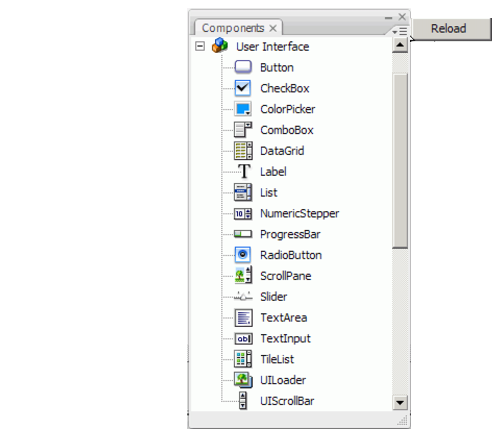Click the Button component icon

click(243, 67)
